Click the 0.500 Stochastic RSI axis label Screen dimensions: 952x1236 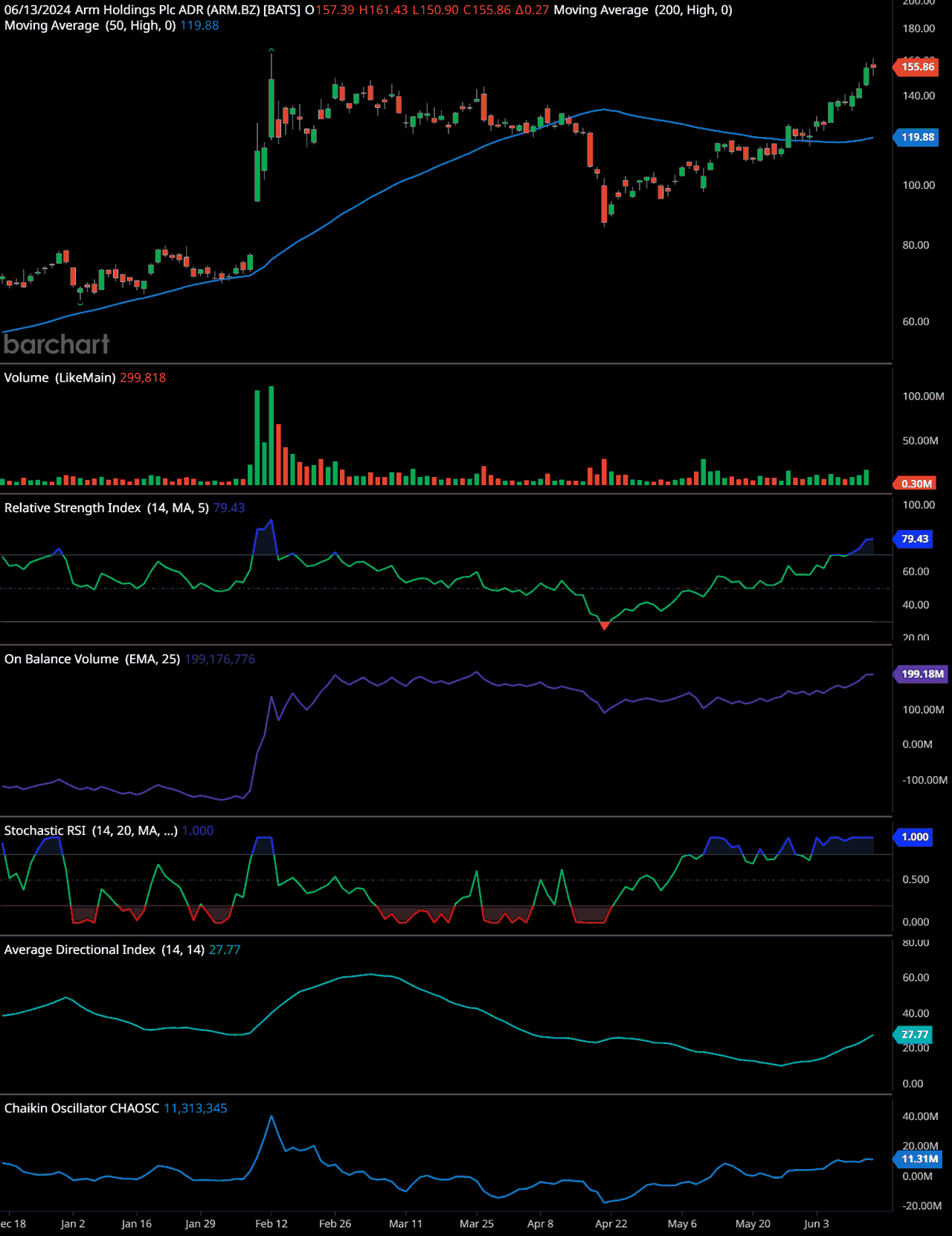click(916, 880)
